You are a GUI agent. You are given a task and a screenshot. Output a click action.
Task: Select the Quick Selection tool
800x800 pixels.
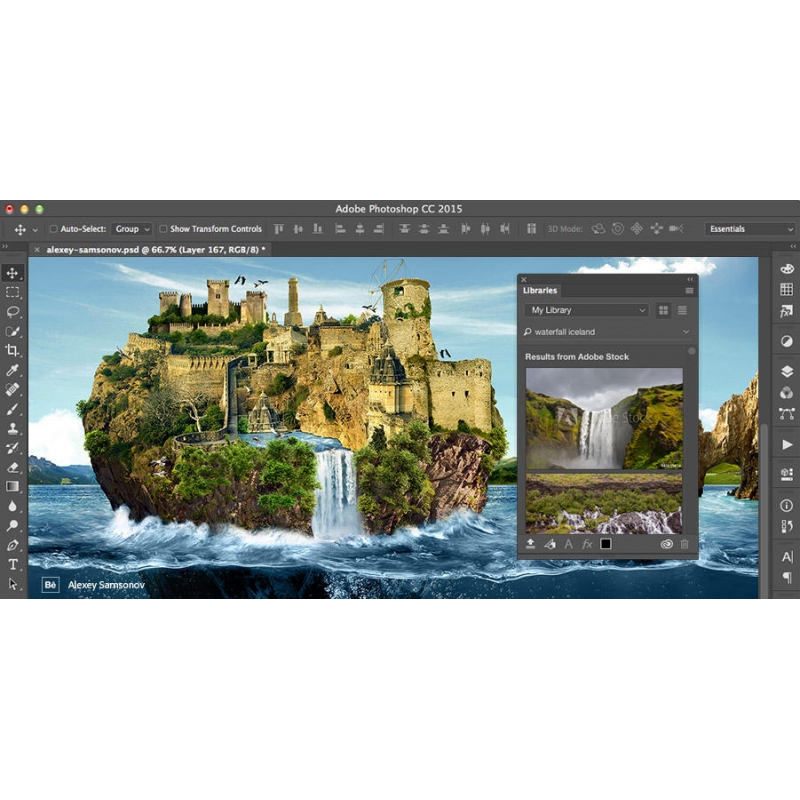click(x=13, y=331)
